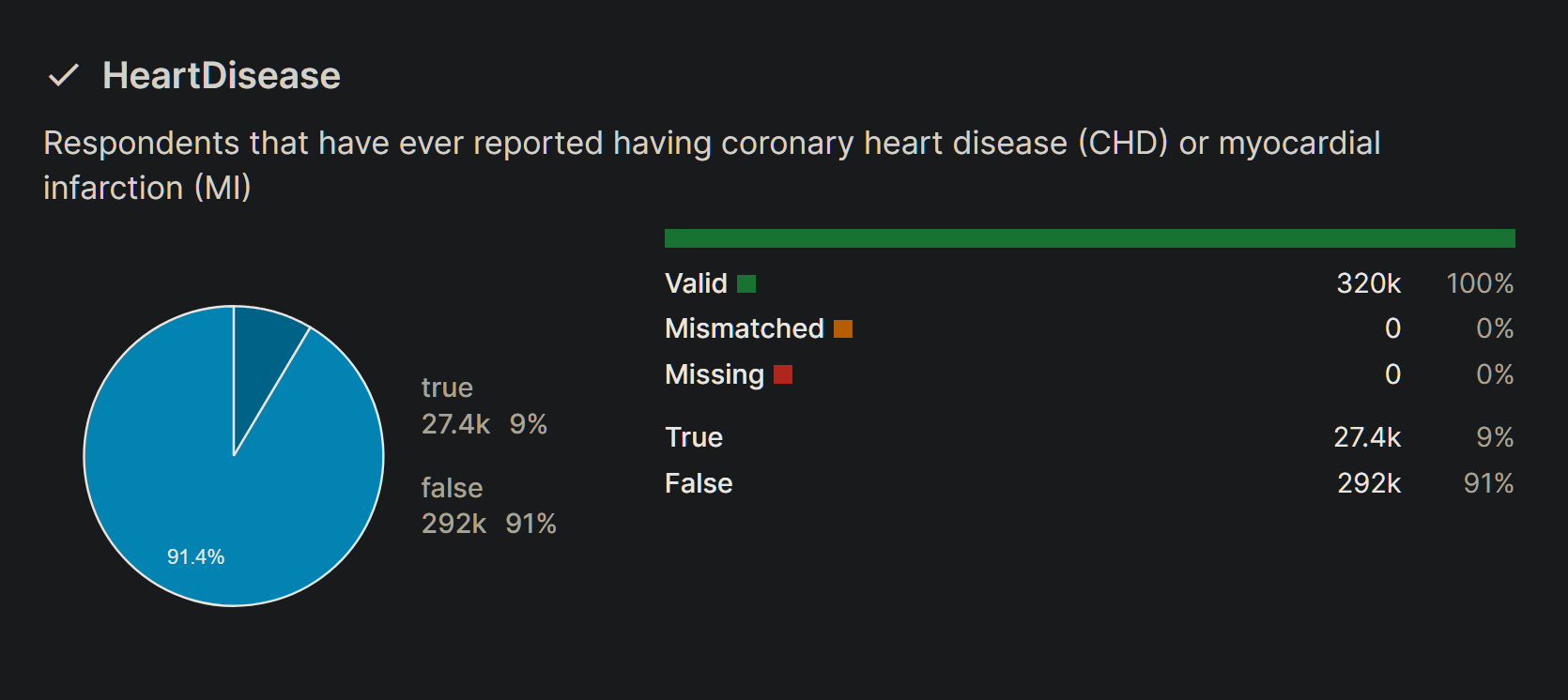This screenshot has width=1568, height=700.
Task: Click the 91.4% label inside the pie
Action: (195, 556)
